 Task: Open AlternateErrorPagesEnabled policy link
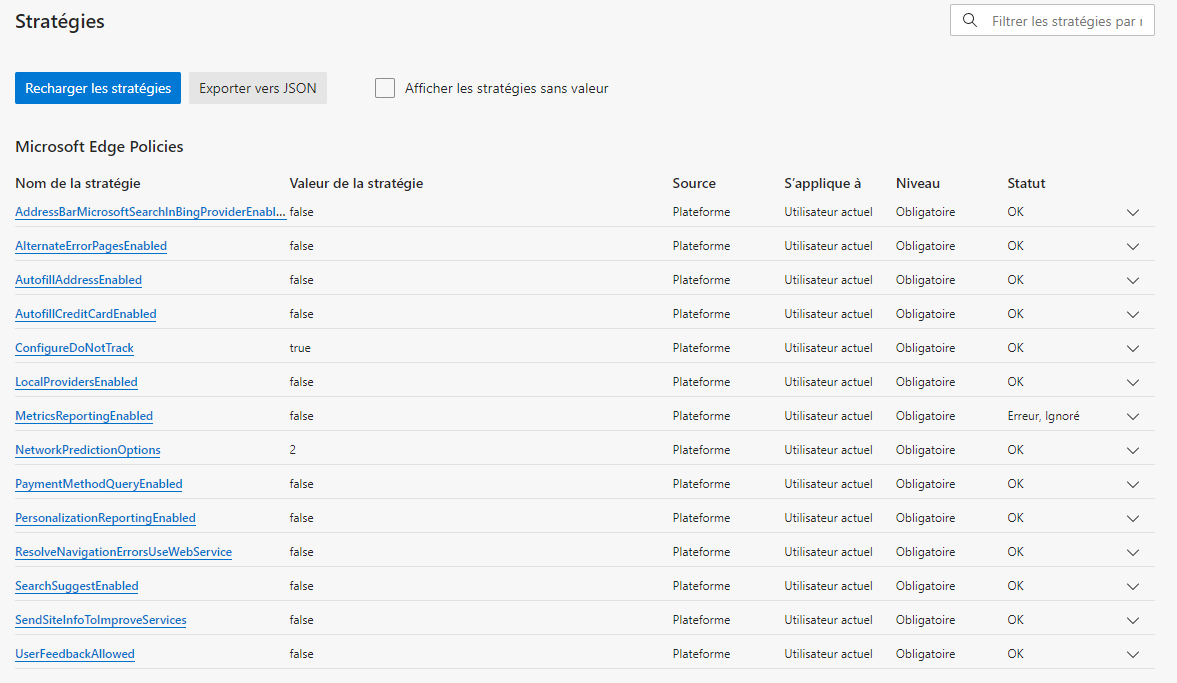(91, 245)
